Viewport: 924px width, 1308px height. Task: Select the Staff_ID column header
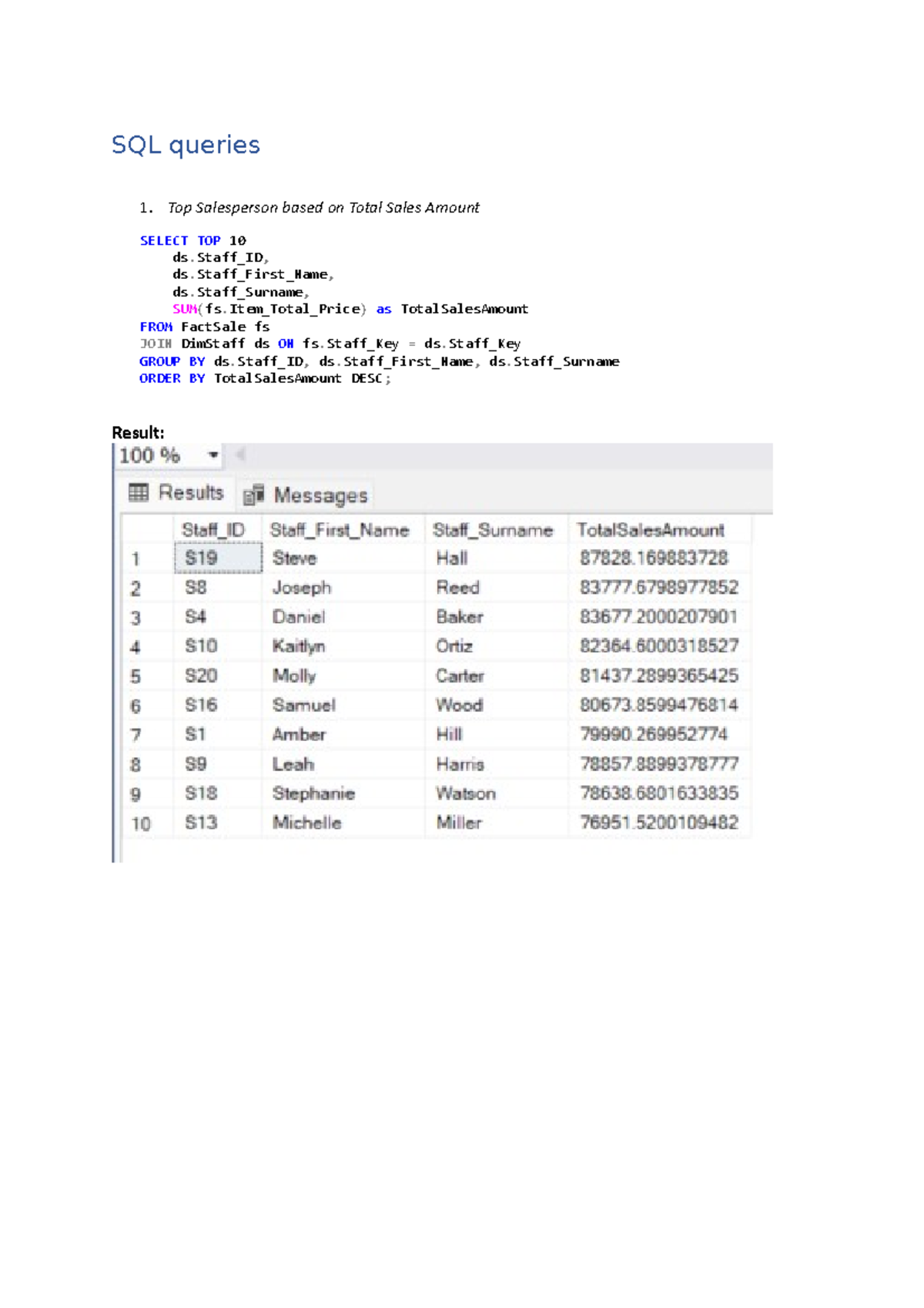213,530
